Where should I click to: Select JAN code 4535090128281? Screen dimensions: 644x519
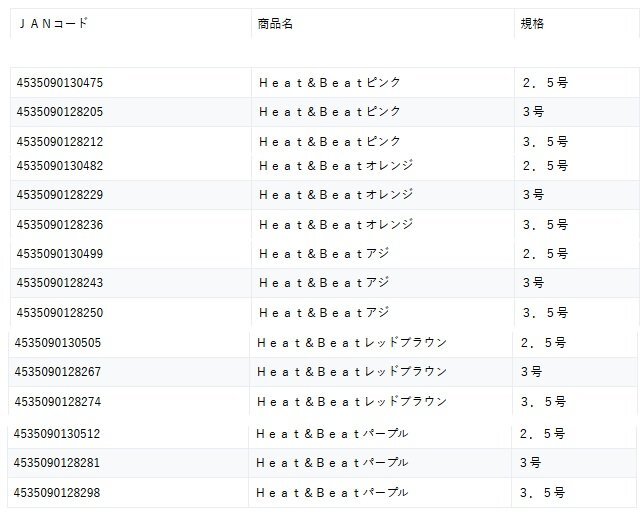coord(57,463)
